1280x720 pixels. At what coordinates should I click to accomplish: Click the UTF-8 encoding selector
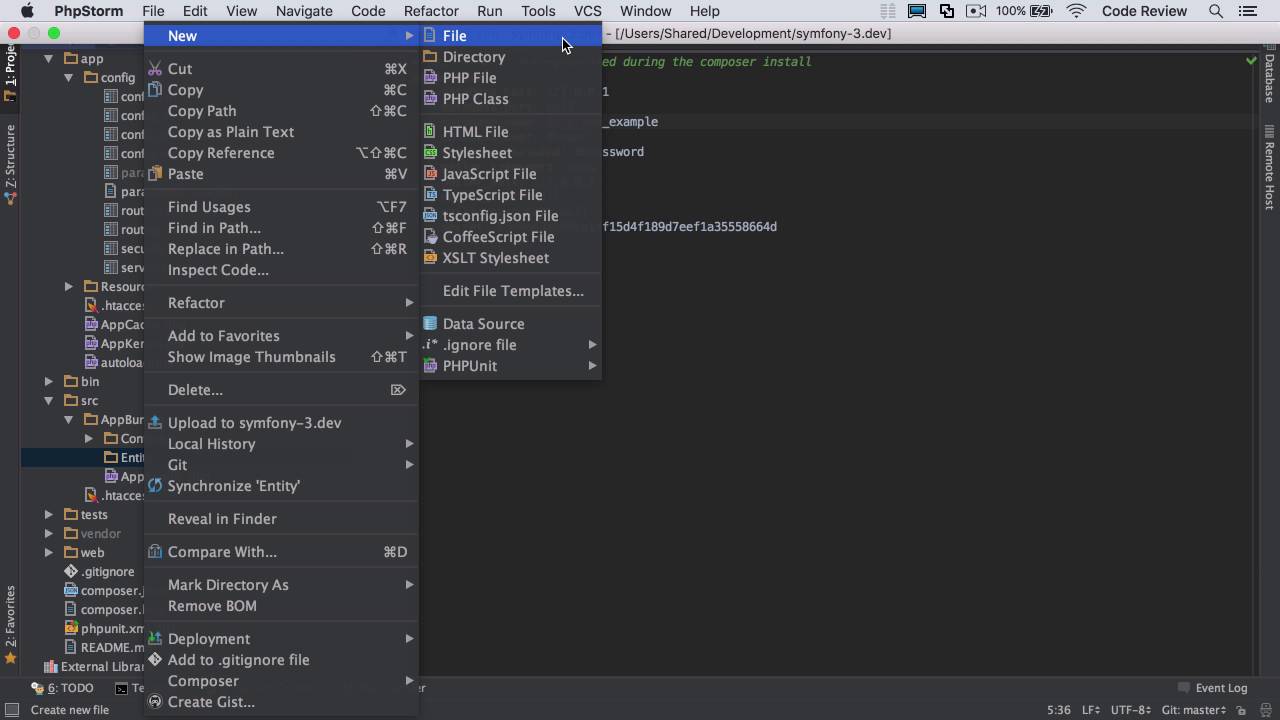tap(1131, 710)
